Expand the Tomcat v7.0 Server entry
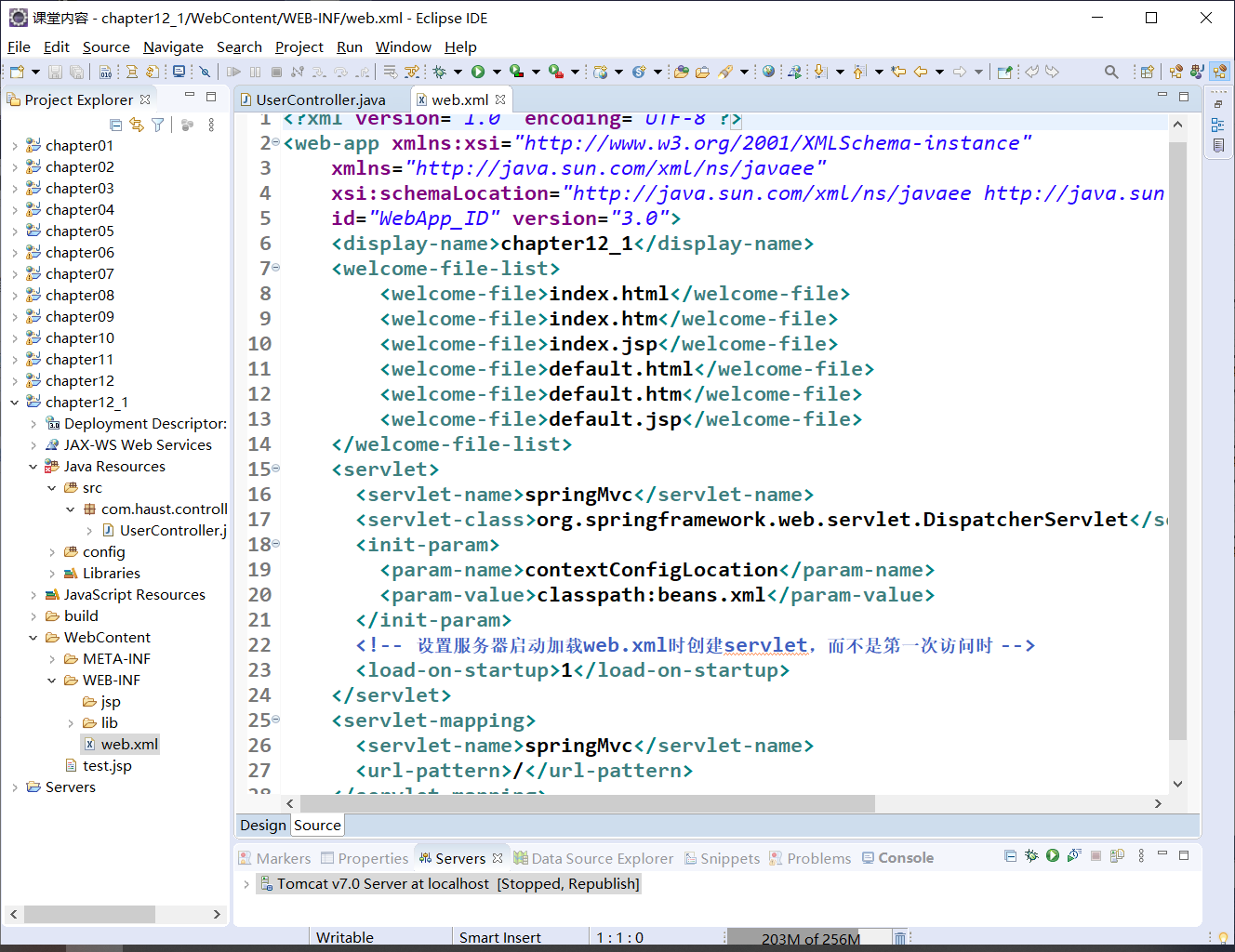This screenshot has width=1235, height=952. (246, 884)
